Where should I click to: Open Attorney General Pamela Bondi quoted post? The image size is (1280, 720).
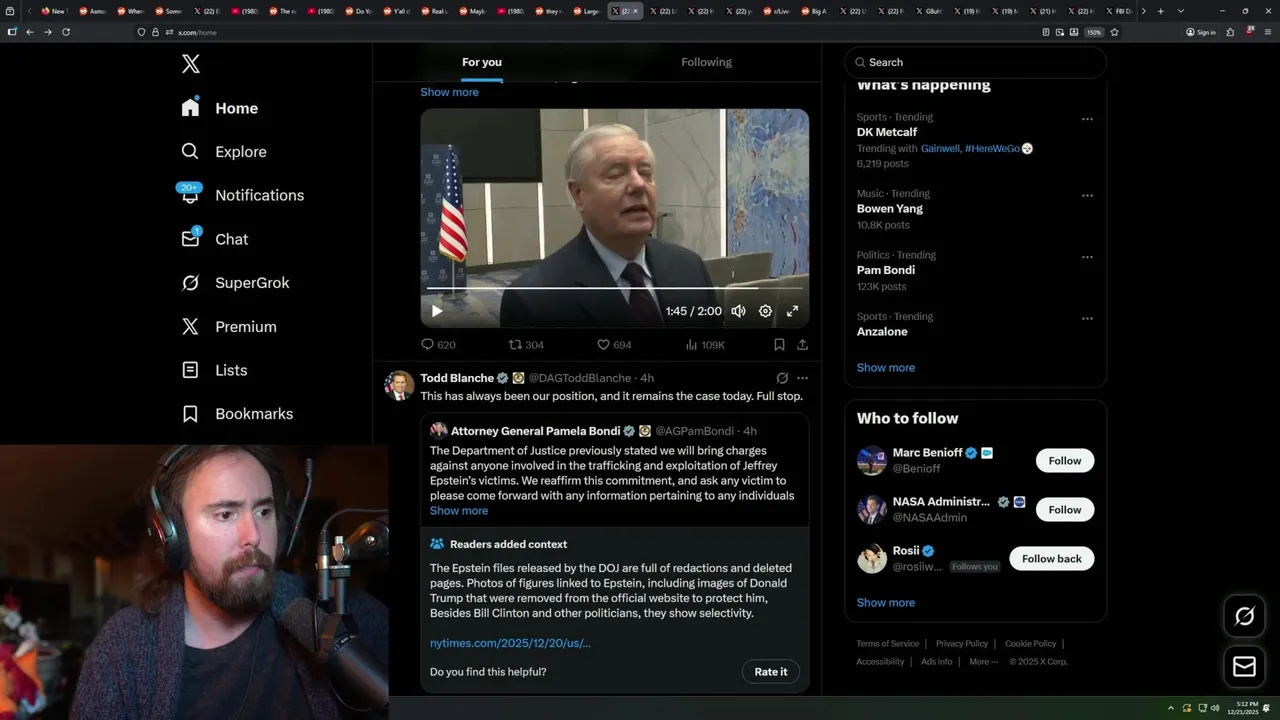pyautogui.click(x=614, y=470)
